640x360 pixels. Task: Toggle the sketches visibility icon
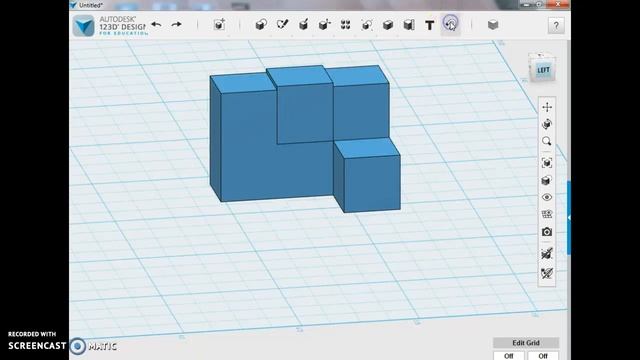547,273
